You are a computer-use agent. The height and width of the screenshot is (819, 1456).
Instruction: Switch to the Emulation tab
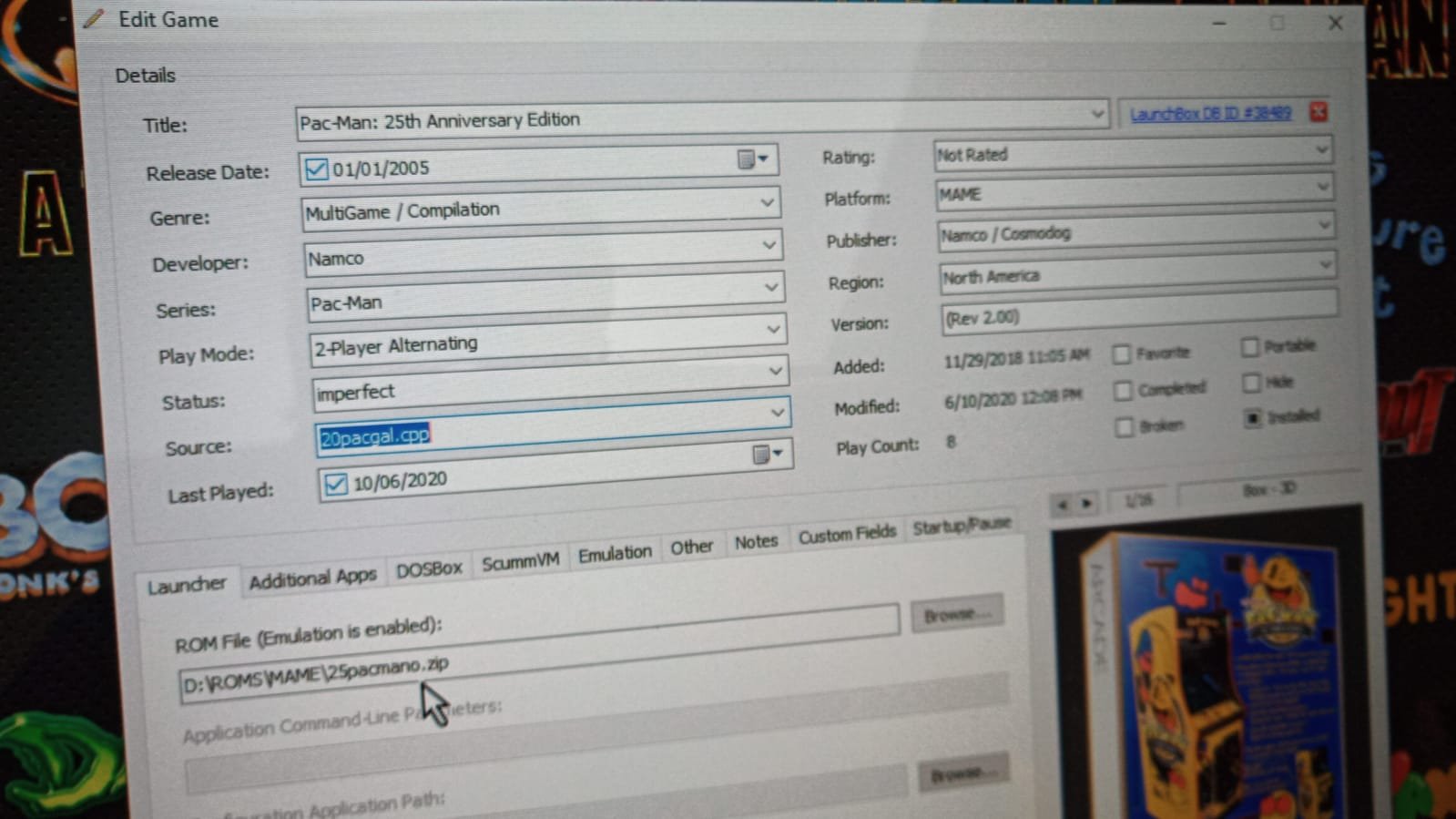point(615,553)
